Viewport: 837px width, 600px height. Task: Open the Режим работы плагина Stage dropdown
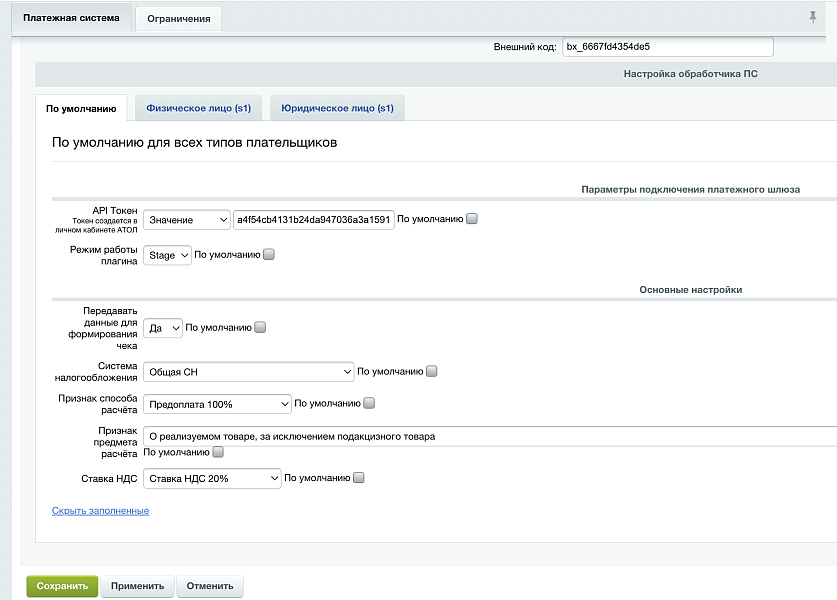167,255
